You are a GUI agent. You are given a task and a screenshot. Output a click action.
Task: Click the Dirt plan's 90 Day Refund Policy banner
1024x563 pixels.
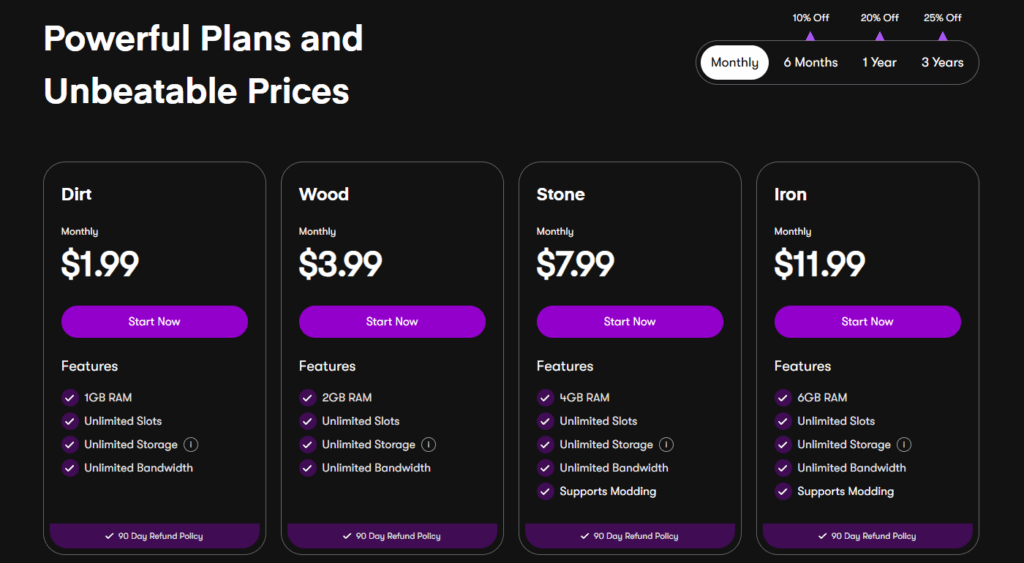pyautogui.click(x=155, y=536)
